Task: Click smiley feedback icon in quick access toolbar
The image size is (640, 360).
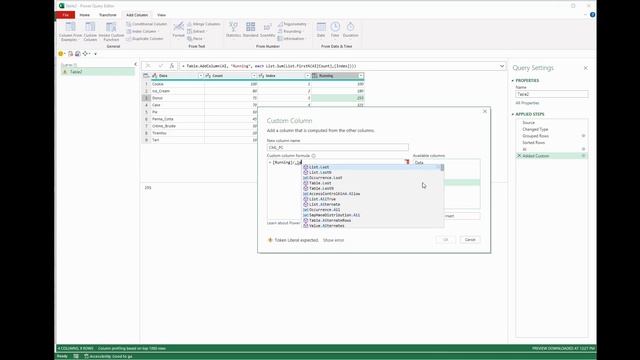Action: 61,53
